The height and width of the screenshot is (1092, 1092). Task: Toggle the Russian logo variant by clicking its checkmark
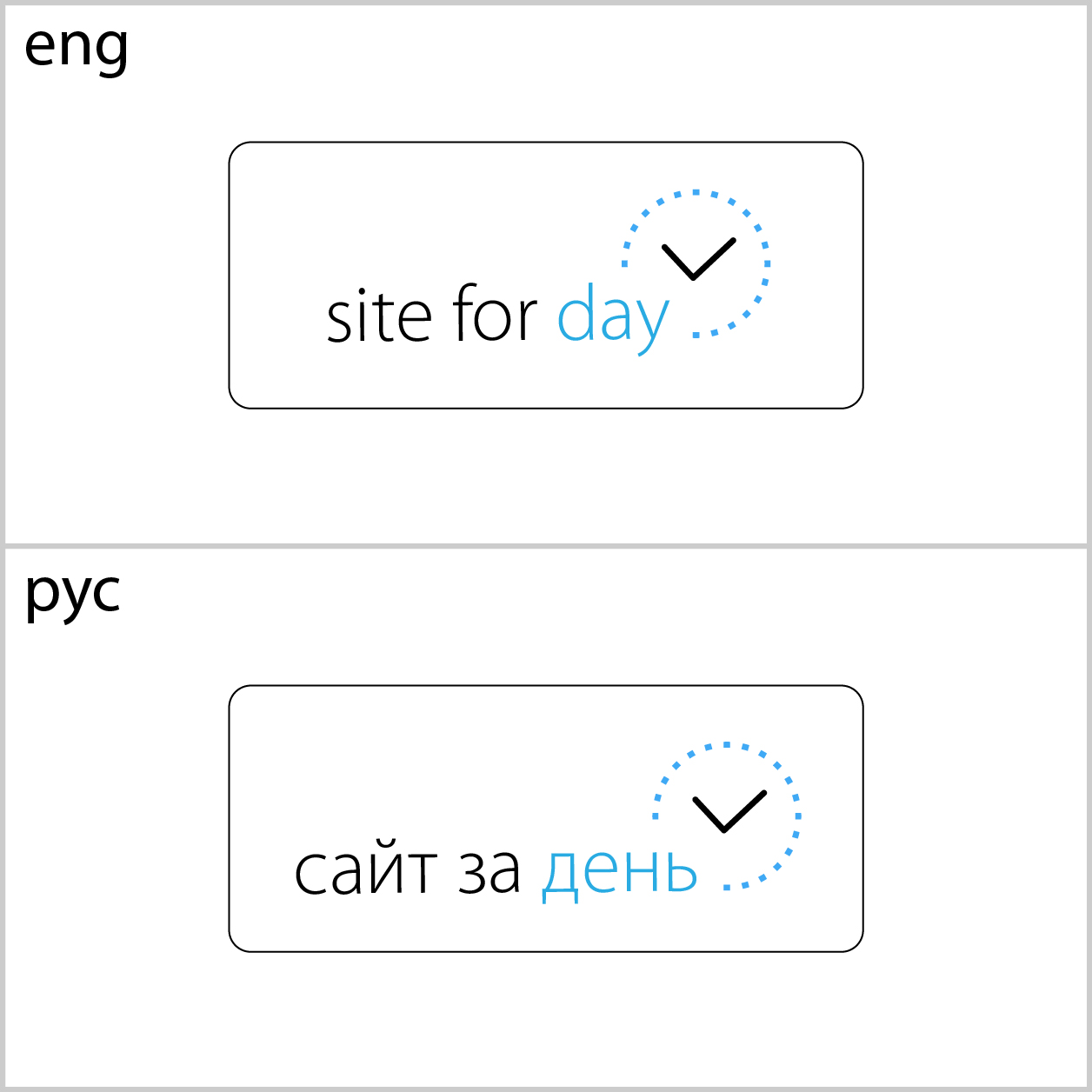pos(726,809)
